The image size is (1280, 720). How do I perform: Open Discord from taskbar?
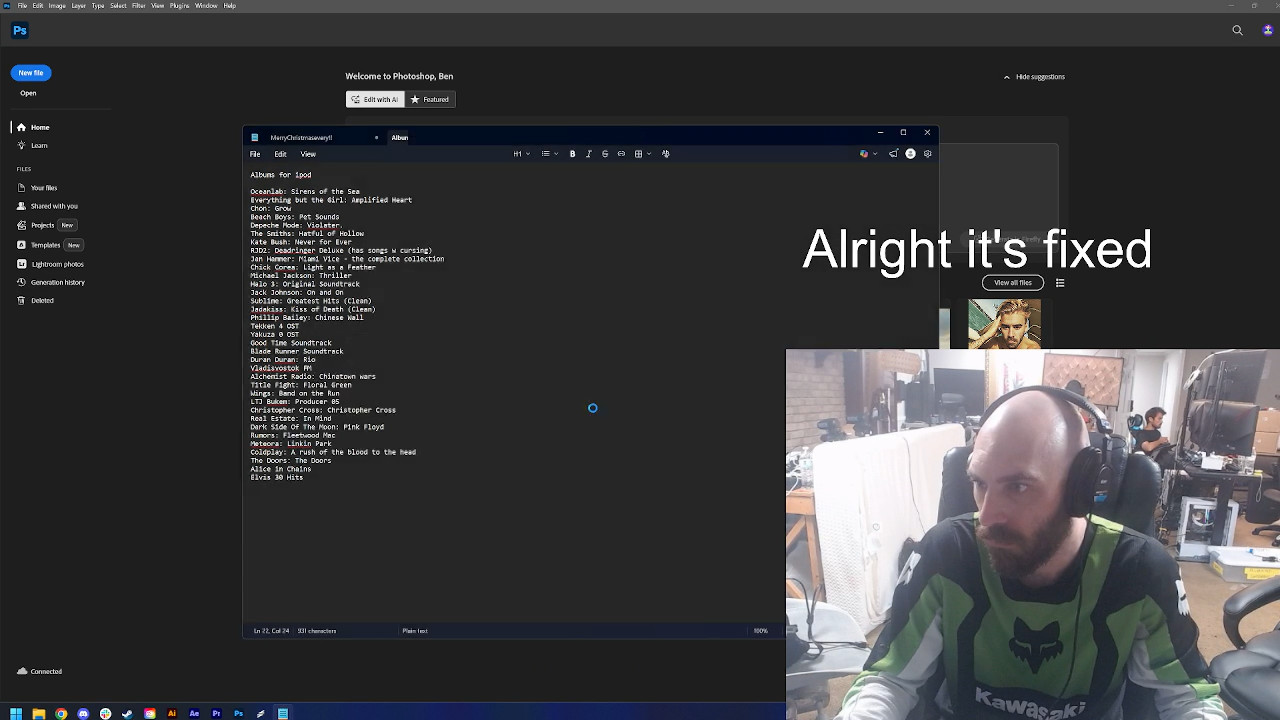pyautogui.click(x=83, y=713)
